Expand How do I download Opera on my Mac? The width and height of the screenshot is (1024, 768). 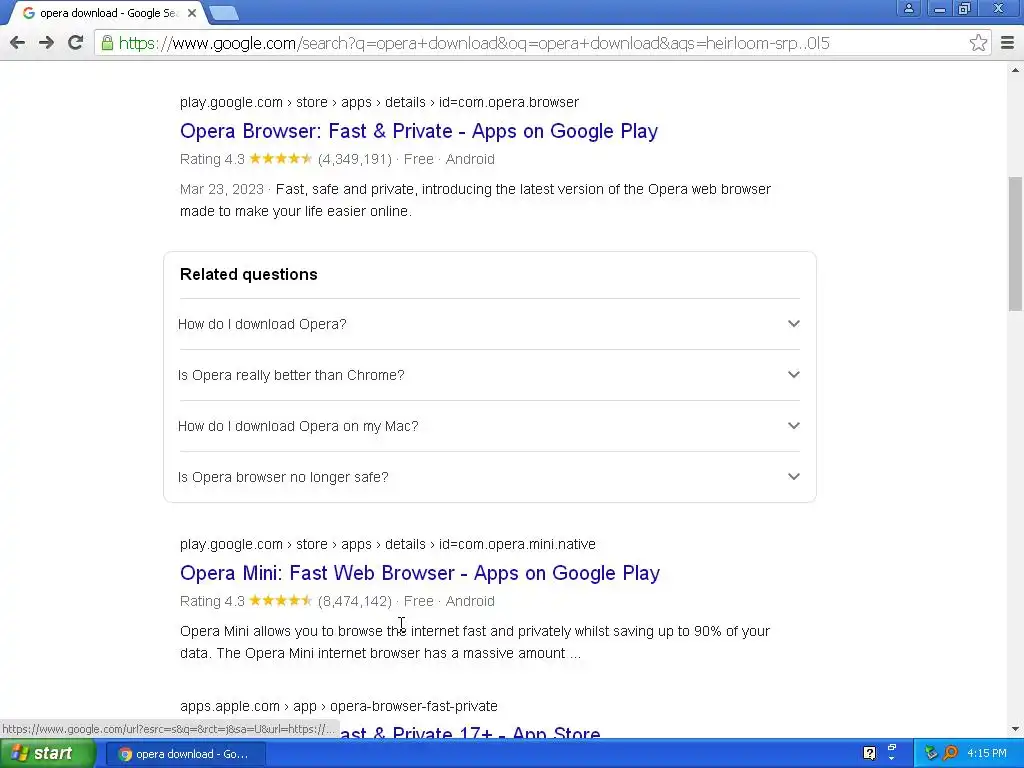489,426
